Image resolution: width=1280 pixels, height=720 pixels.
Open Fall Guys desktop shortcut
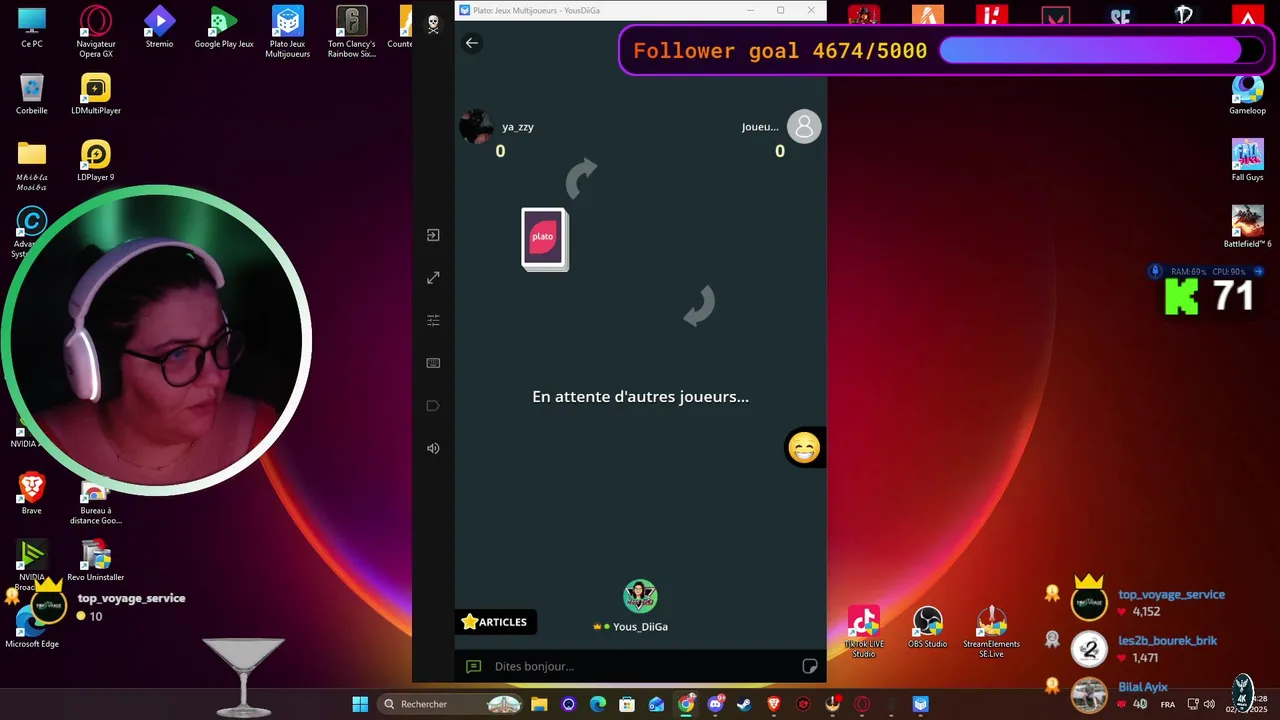tap(1248, 161)
